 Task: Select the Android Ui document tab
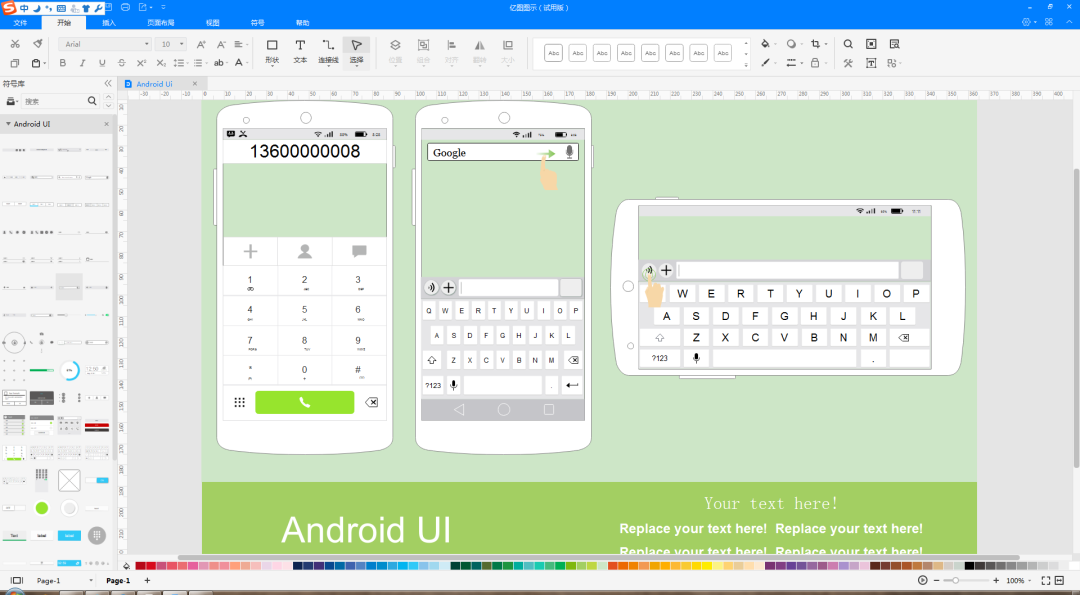coord(154,84)
